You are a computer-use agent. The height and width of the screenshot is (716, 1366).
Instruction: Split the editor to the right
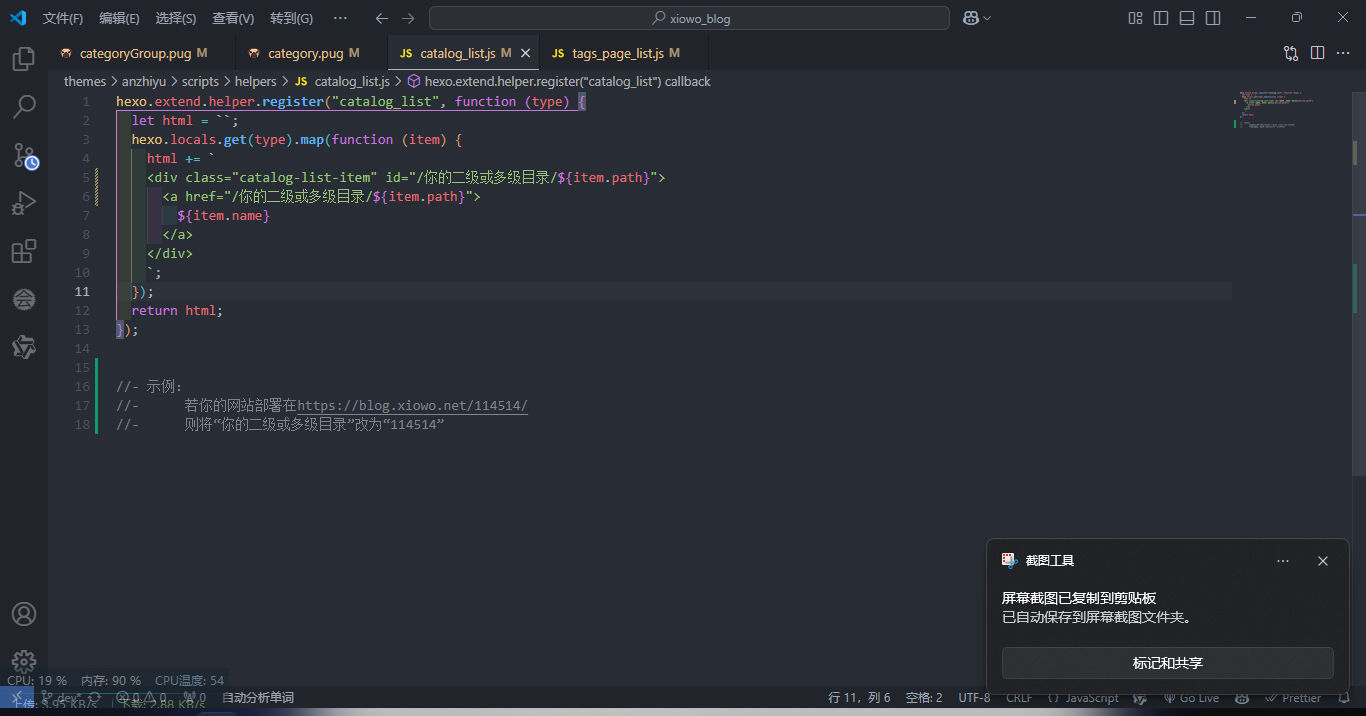tap(1317, 53)
